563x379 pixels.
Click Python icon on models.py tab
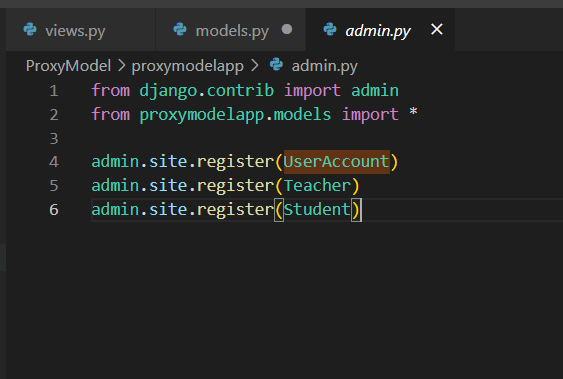pyautogui.click(x=180, y=29)
